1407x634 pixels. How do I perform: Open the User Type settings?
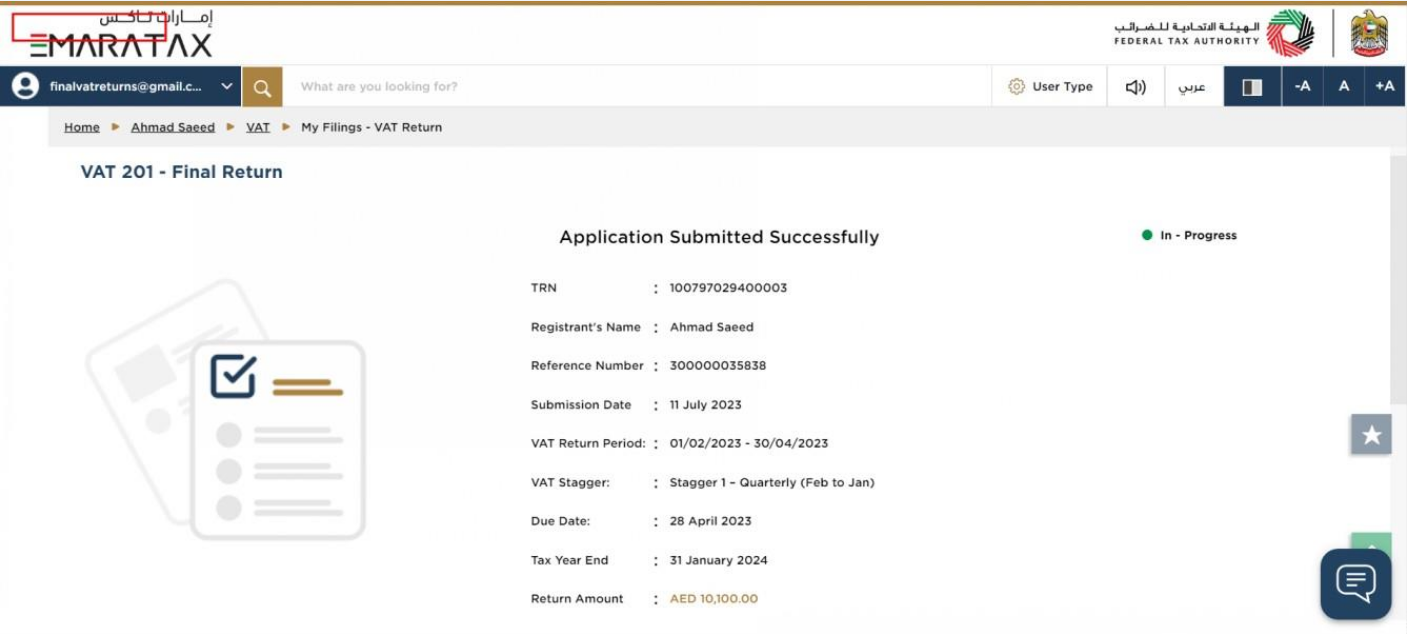point(1050,87)
